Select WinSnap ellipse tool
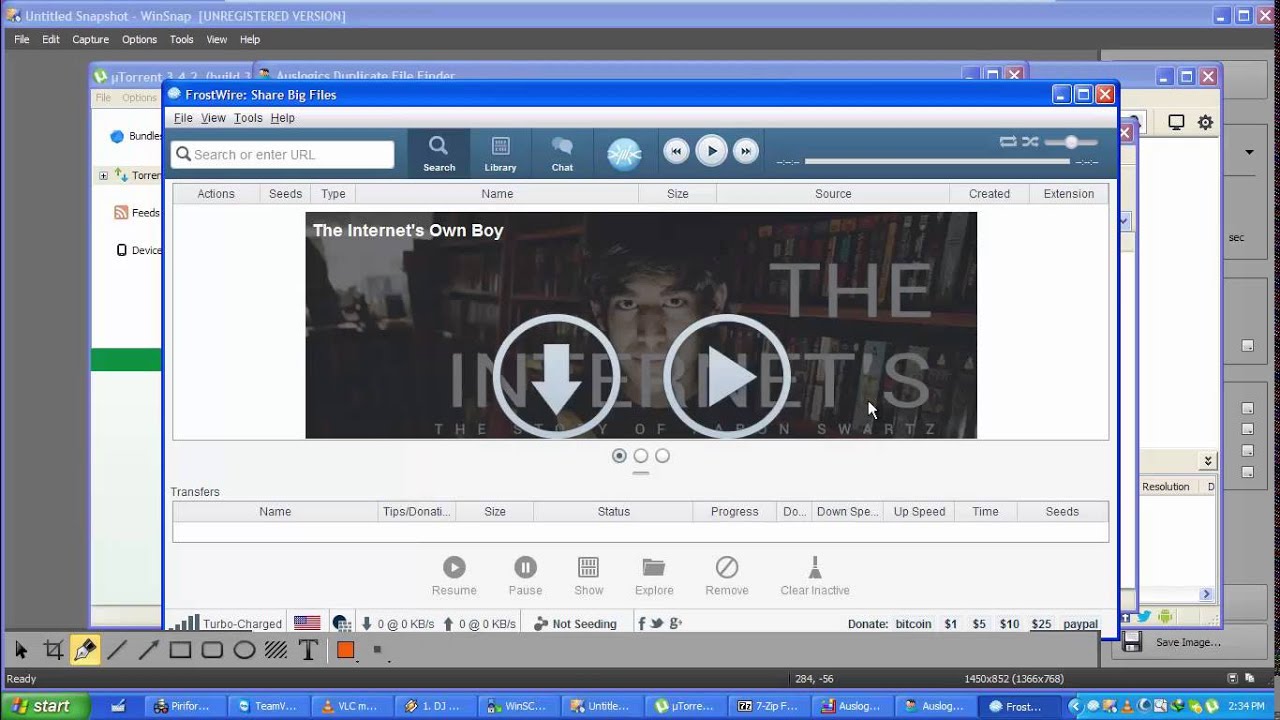This screenshot has height=720, width=1280. tap(244, 650)
